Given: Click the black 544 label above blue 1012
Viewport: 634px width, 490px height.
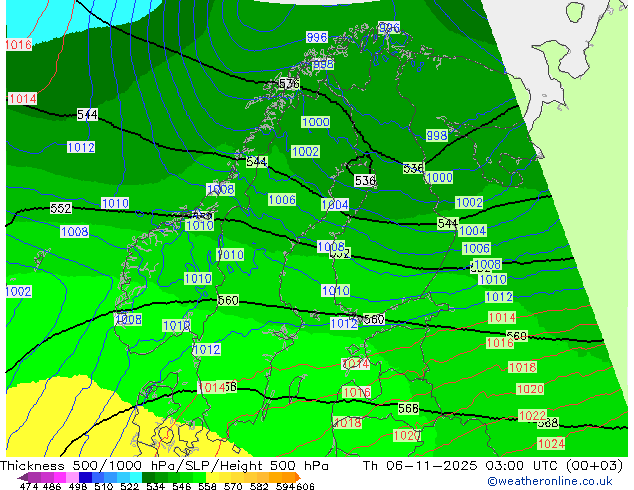Looking at the screenshot, I should click(87, 114).
